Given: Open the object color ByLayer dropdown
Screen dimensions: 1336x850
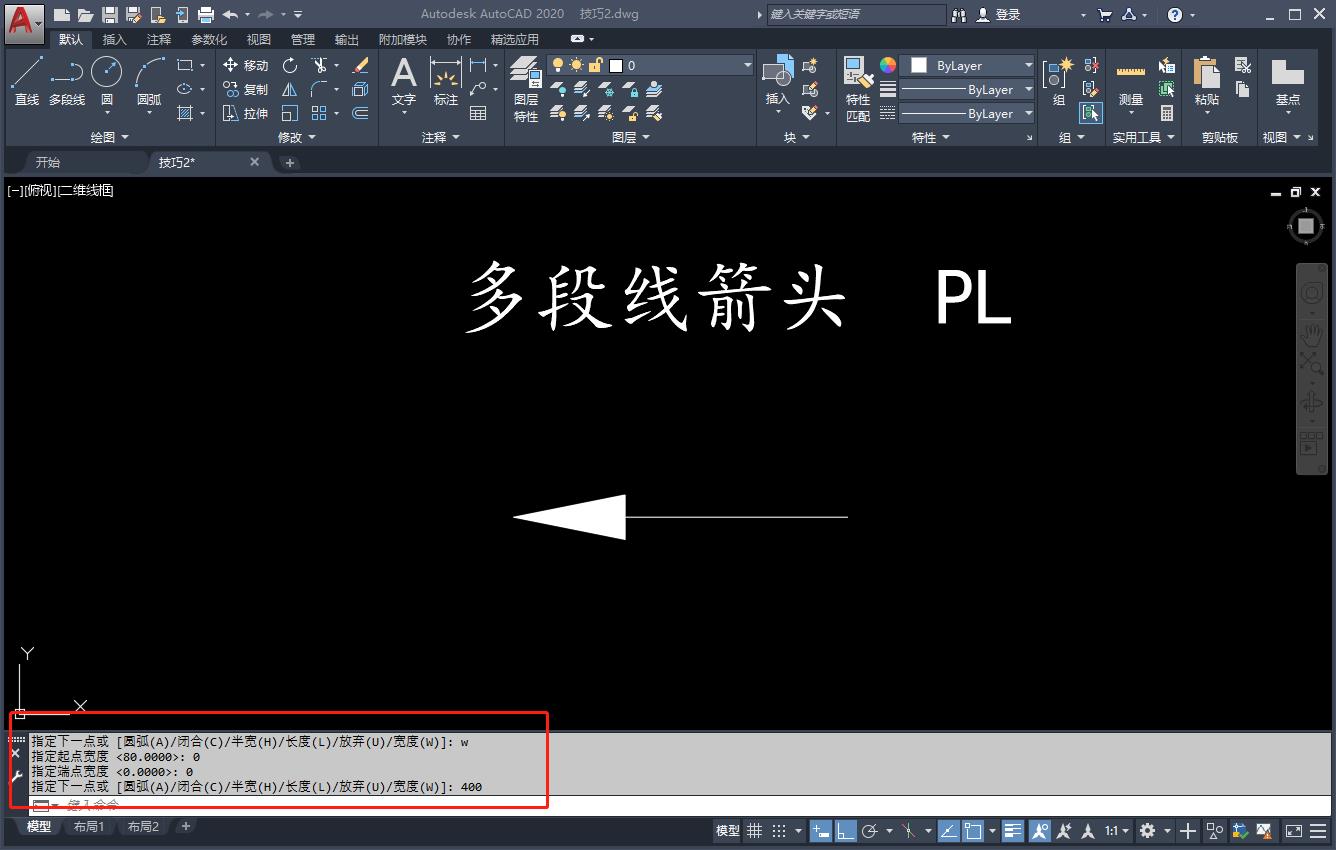Looking at the screenshot, I should coord(968,65).
